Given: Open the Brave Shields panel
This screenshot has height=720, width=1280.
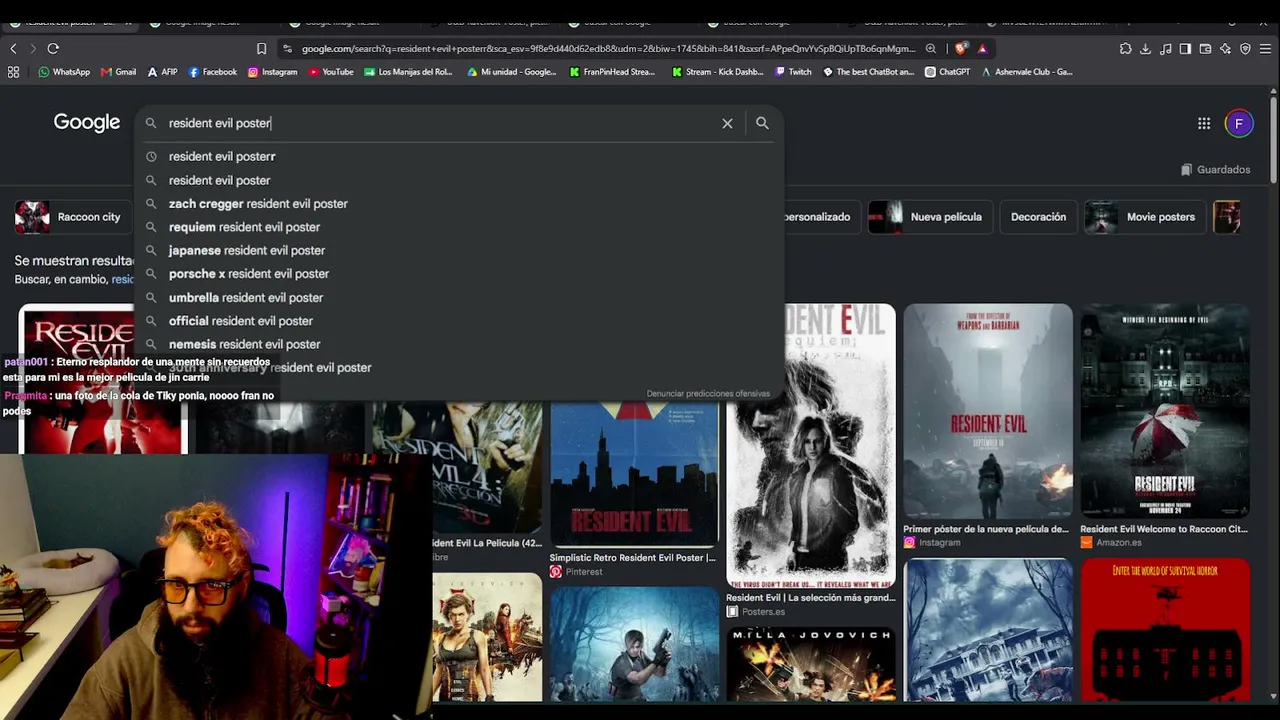Looking at the screenshot, I should tap(961, 48).
